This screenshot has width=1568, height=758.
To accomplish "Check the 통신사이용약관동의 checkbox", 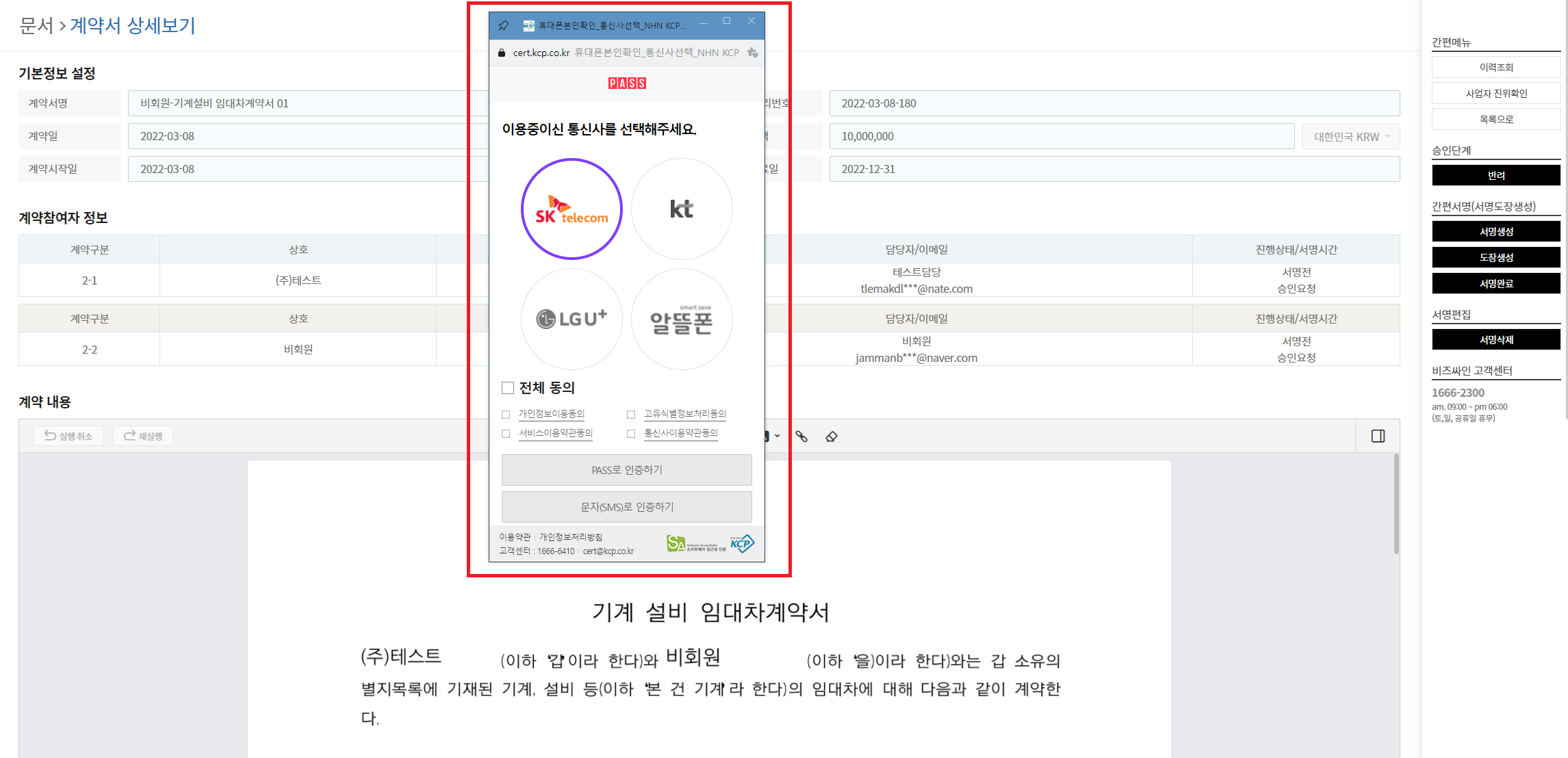I will 631,434.
